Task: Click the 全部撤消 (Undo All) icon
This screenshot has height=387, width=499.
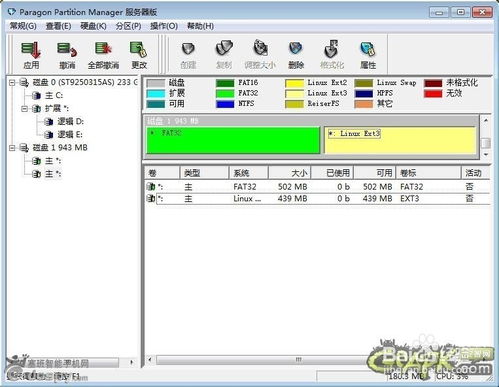Action: click(x=103, y=55)
